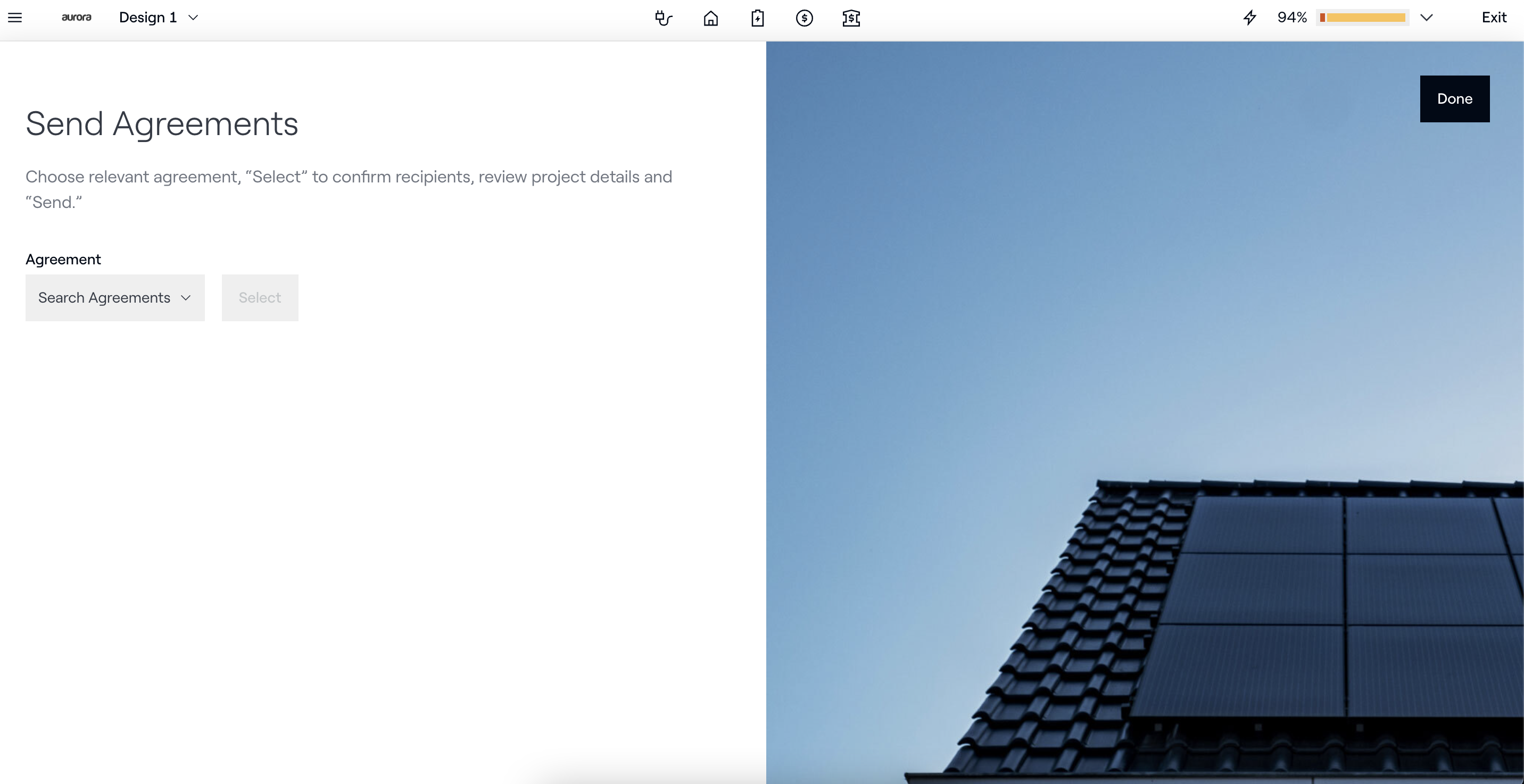The height and width of the screenshot is (784, 1524).
Task: Click the 94% offset label
Action: [1291, 18]
